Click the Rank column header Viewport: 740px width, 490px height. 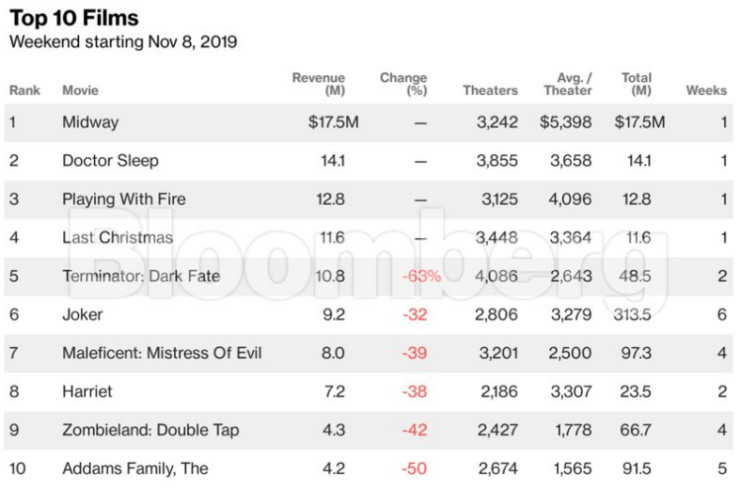[x=25, y=91]
